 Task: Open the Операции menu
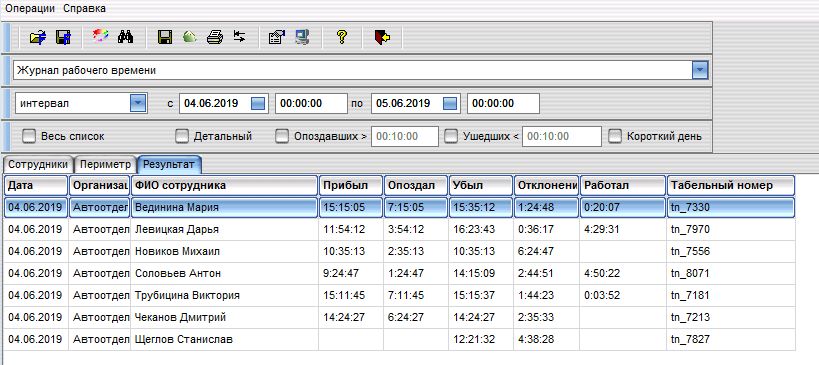coord(30,8)
